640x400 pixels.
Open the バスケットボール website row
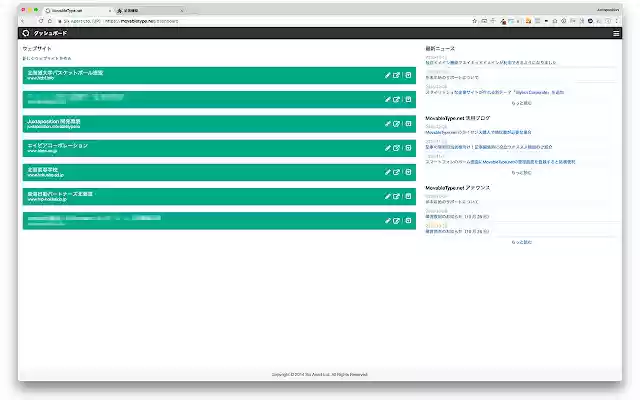(x=219, y=75)
